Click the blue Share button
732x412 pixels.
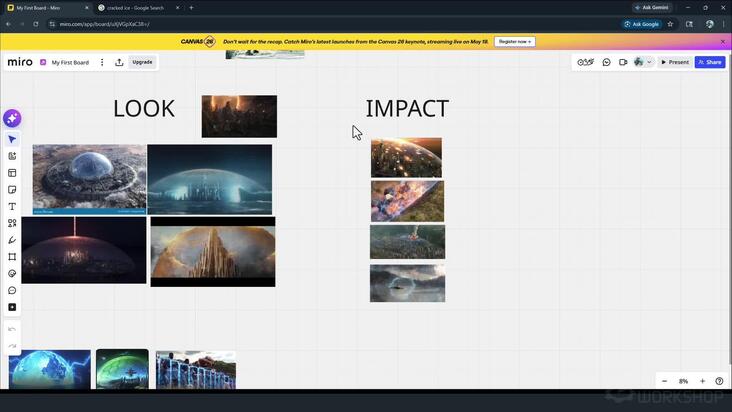coord(710,62)
